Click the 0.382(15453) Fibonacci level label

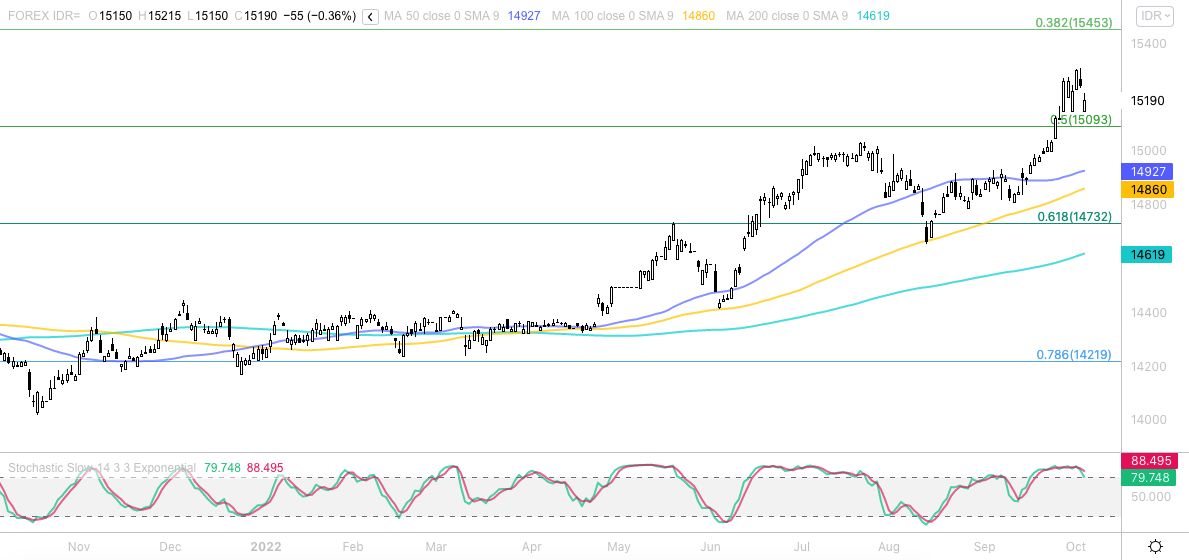click(1074, 23)
